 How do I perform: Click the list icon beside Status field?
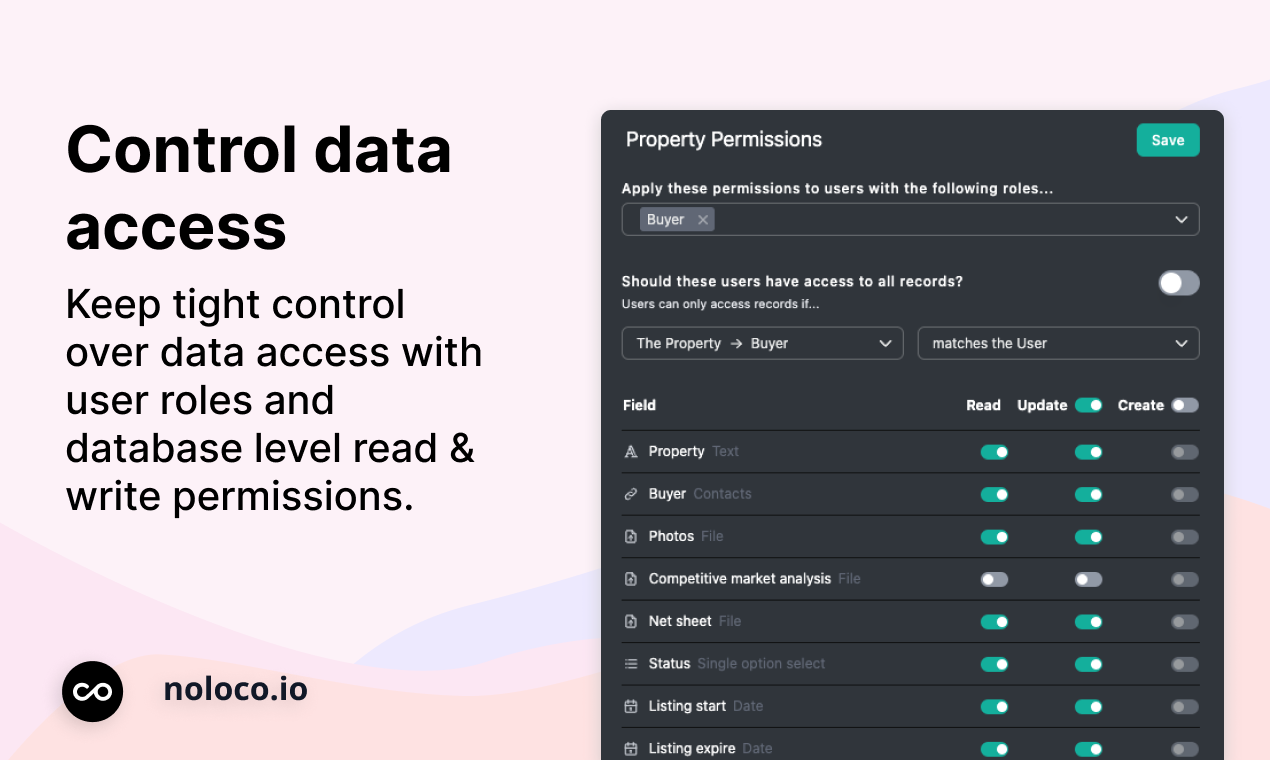631,664
